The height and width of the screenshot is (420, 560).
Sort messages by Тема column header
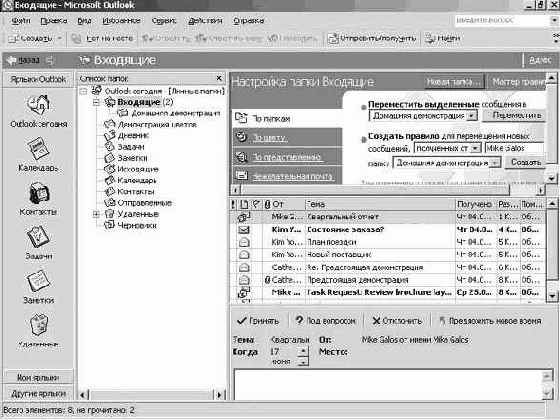coord(380,204)
